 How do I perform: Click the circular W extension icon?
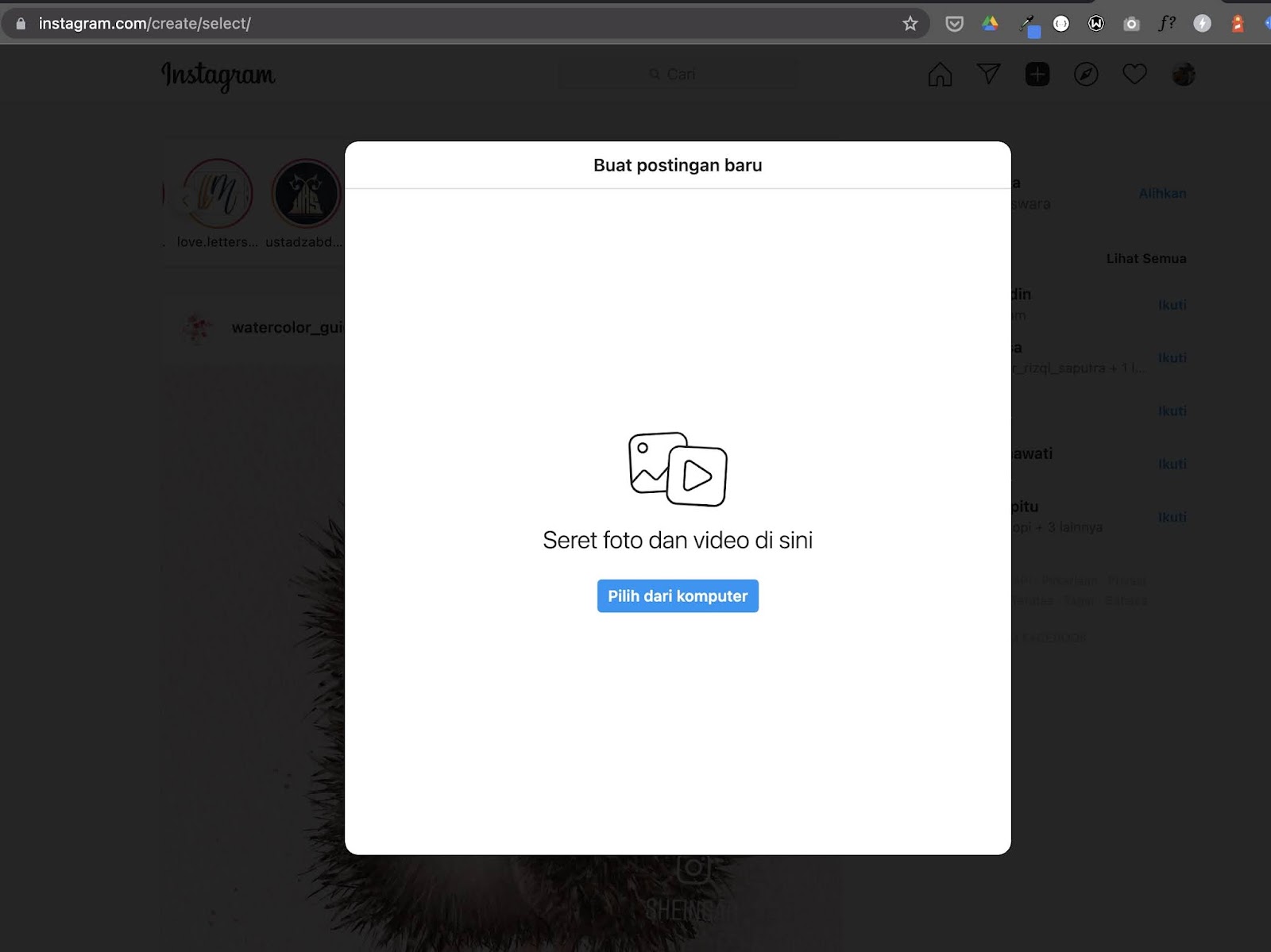click(x=1096, y=24)
